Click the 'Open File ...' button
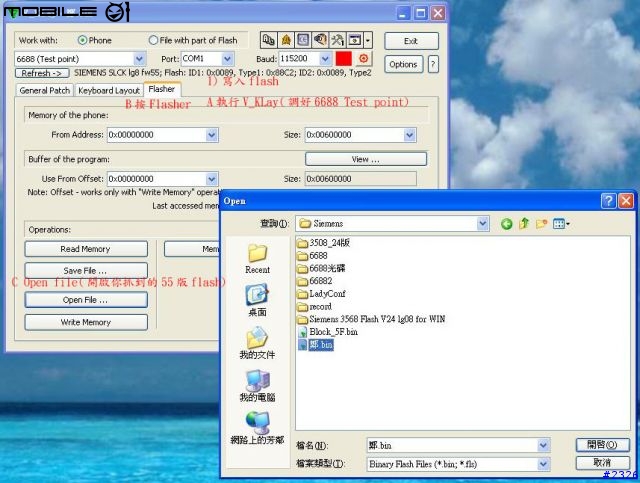The height and width of the screenshot is (483, 640). 86,300
